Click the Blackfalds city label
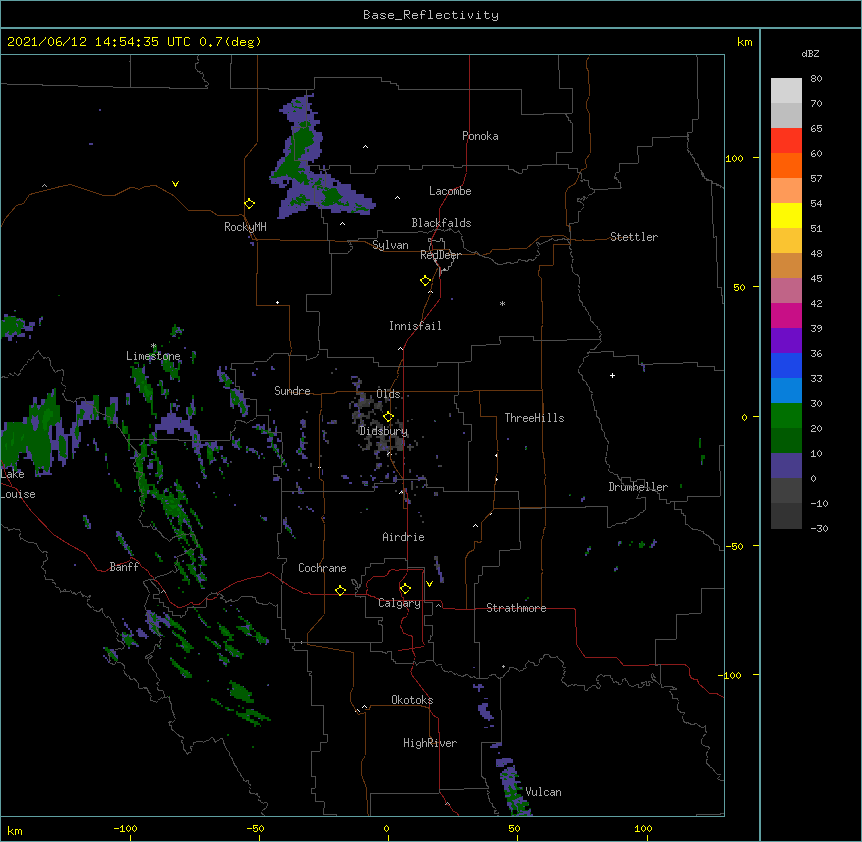Viewport: 862px width, 842px height. coord(441,223)
